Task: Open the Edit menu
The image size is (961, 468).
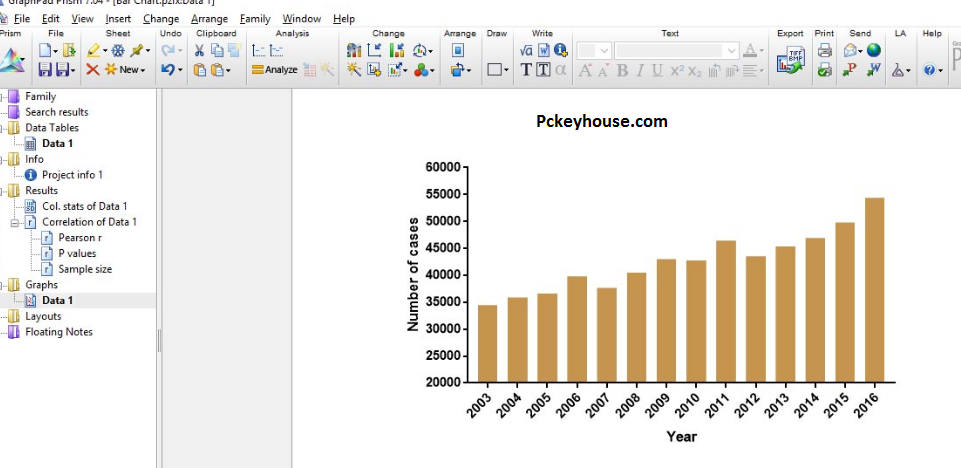Action: click(51, 19)
